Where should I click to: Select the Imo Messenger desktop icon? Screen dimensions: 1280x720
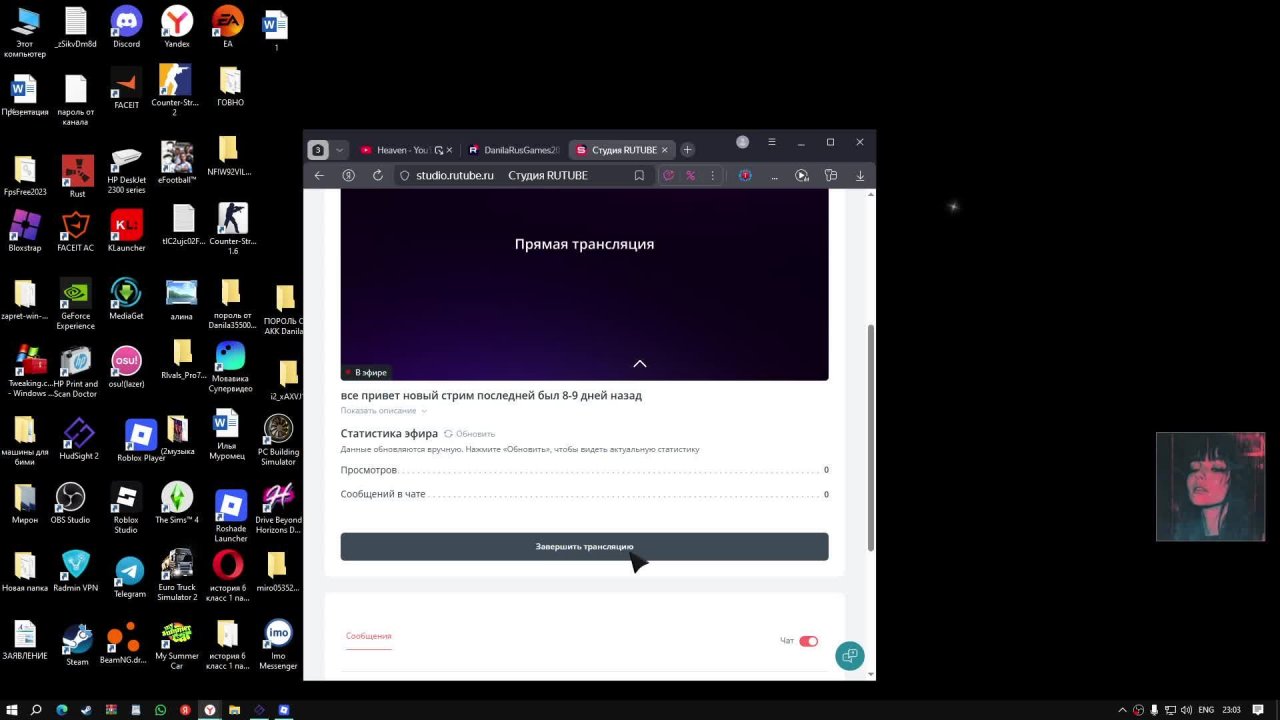coord(278,645)
